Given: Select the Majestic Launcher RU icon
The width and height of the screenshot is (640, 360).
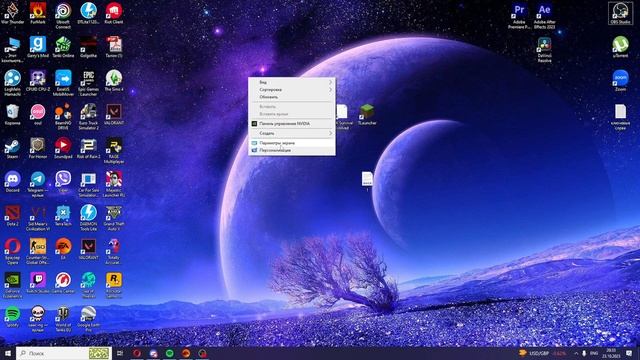Looking at the screenshot, I should click(113, 184).
